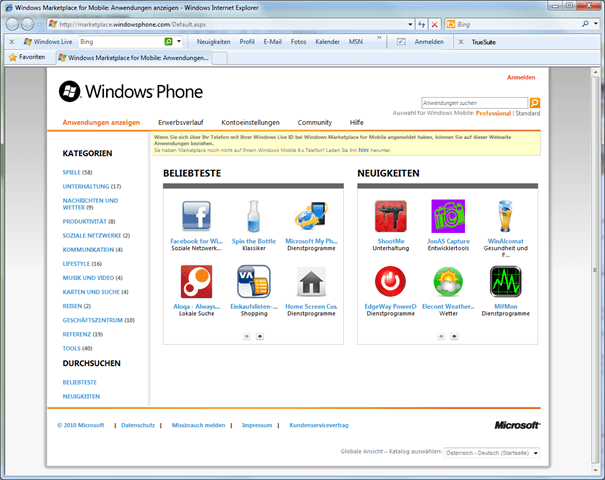Image resolution: width=605 pixels, height=480 pixels.
Task: Expand more Windows Live toolbar items chevron
Action: pos(379,38)
